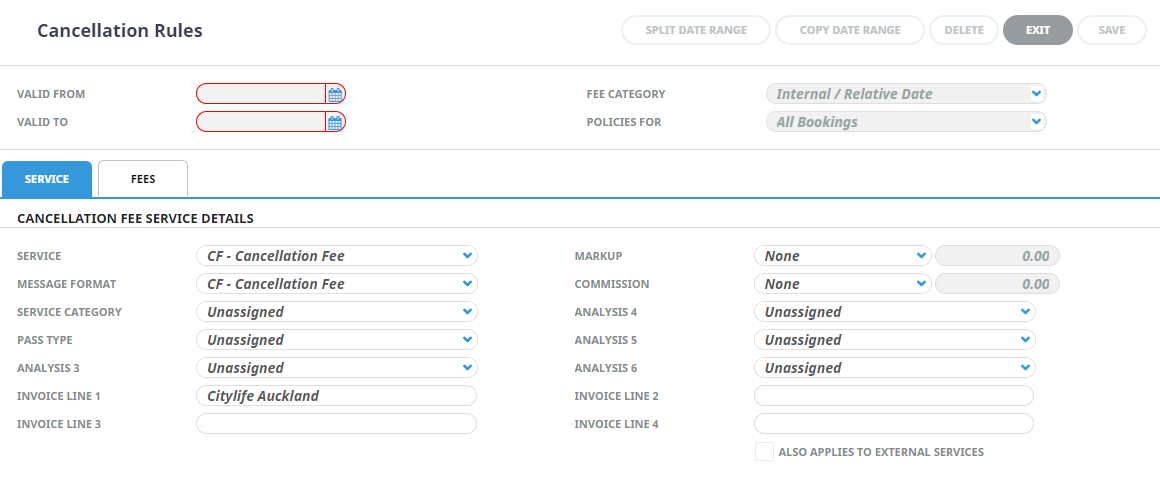Expand the Pass Type dropdown
The height and width of the screenshot is (477, 1160).
click(337, 340)
